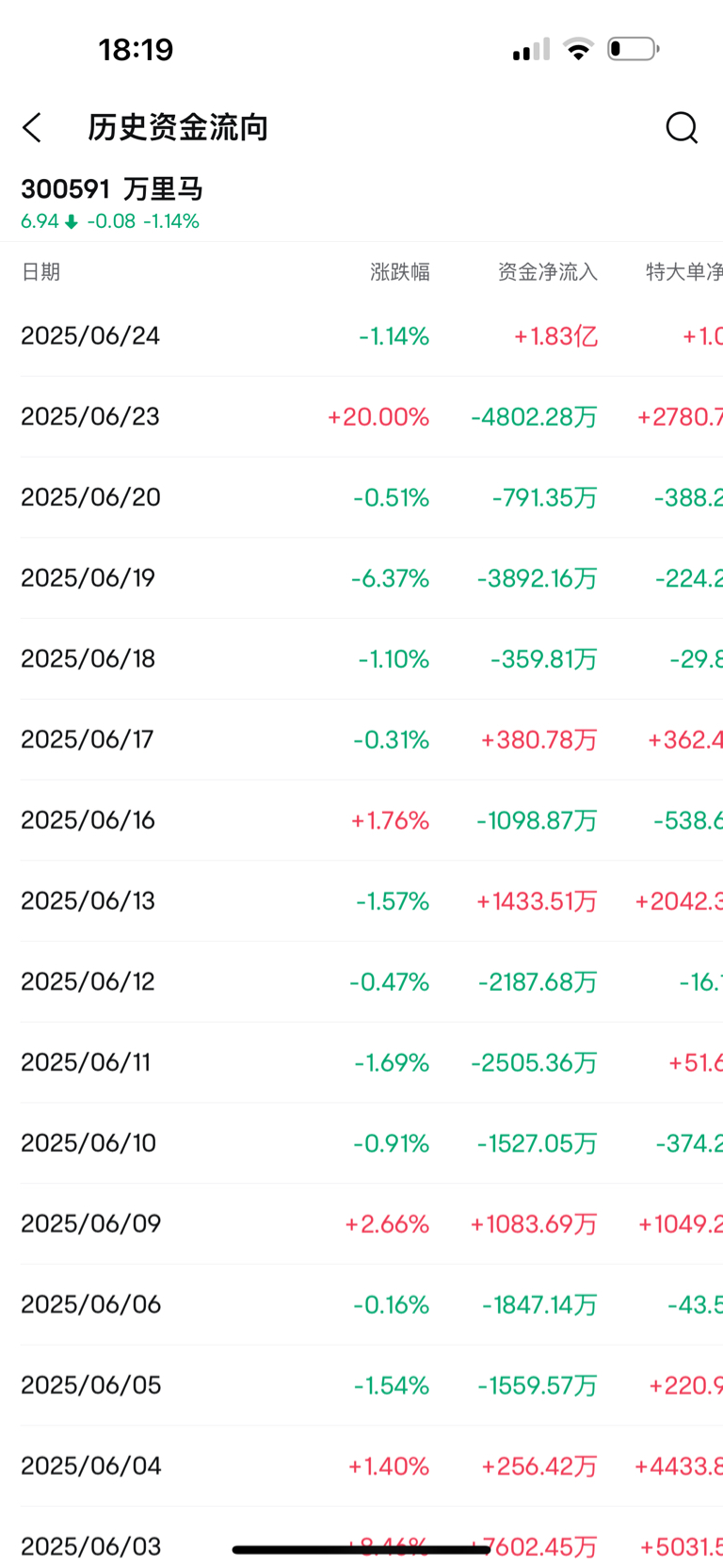Image resolution: width=723 pixels, height=1568 pixels.
Task: Select the 日期 column header
Action: coord(40,272)
